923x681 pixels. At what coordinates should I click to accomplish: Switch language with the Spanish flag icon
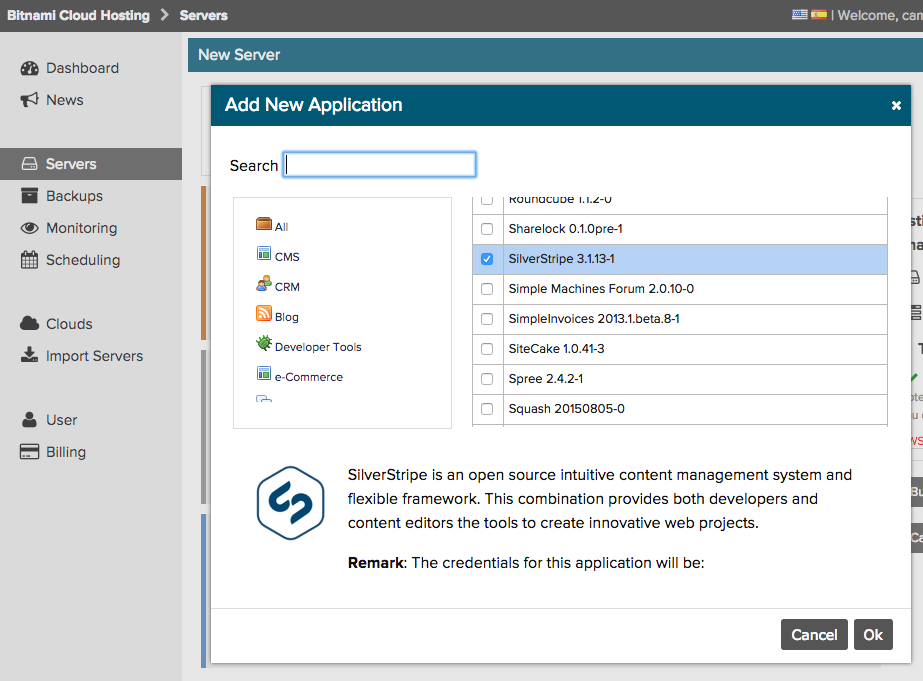click(819, 15)
